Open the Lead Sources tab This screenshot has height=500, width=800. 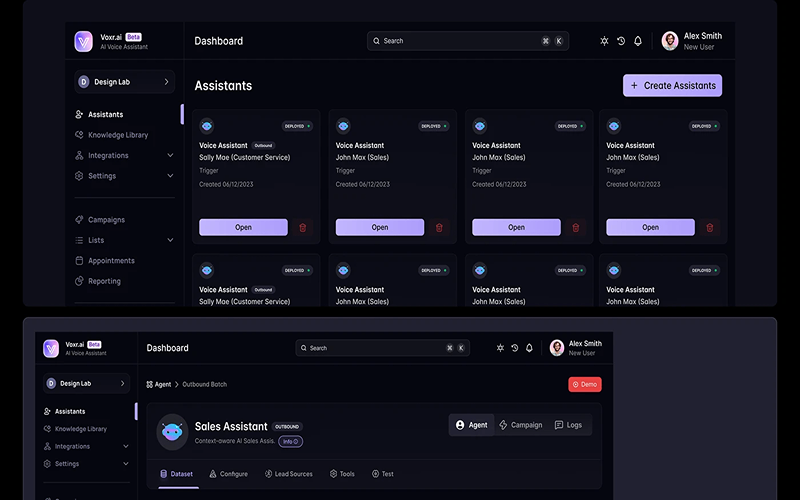(289, 474)
